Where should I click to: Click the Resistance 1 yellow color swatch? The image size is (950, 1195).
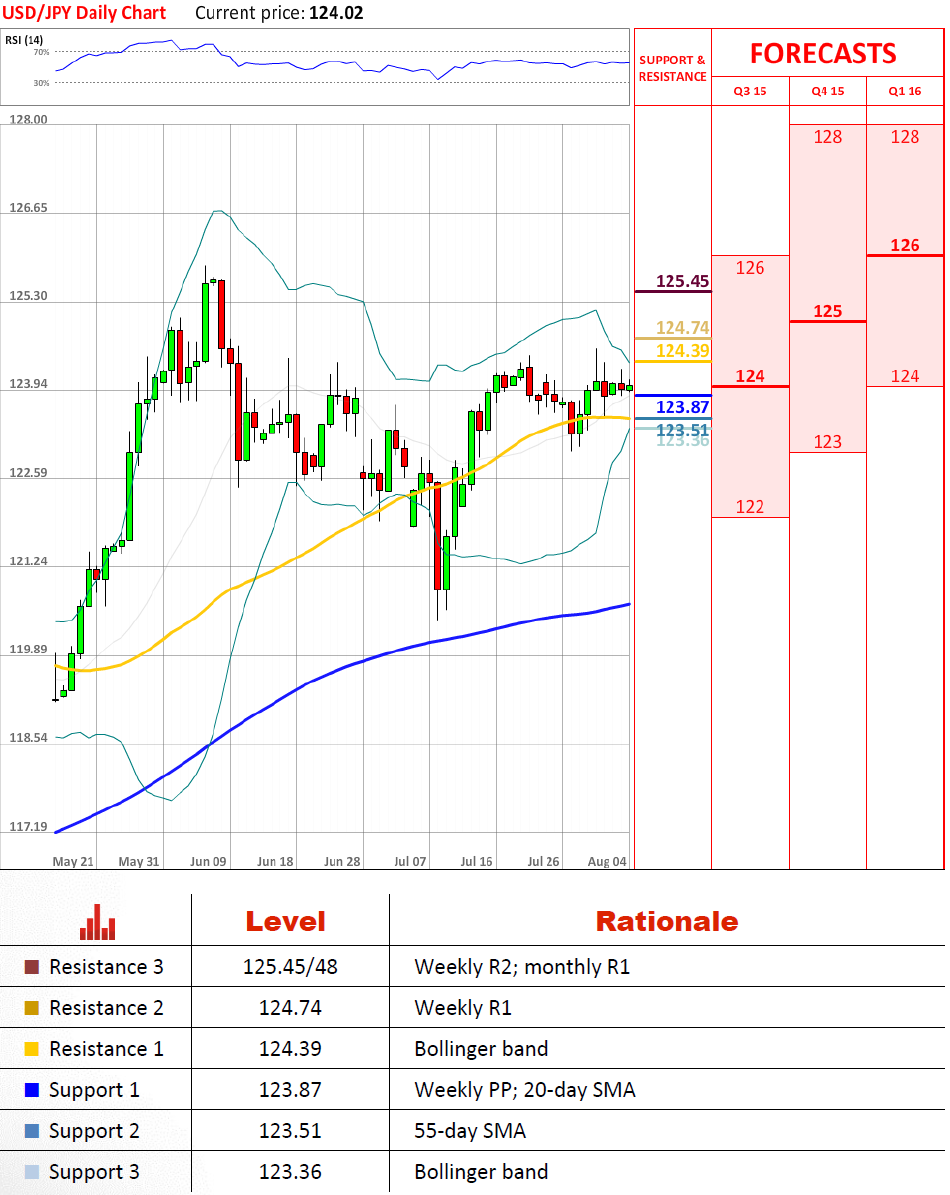tap(31, 1049)
